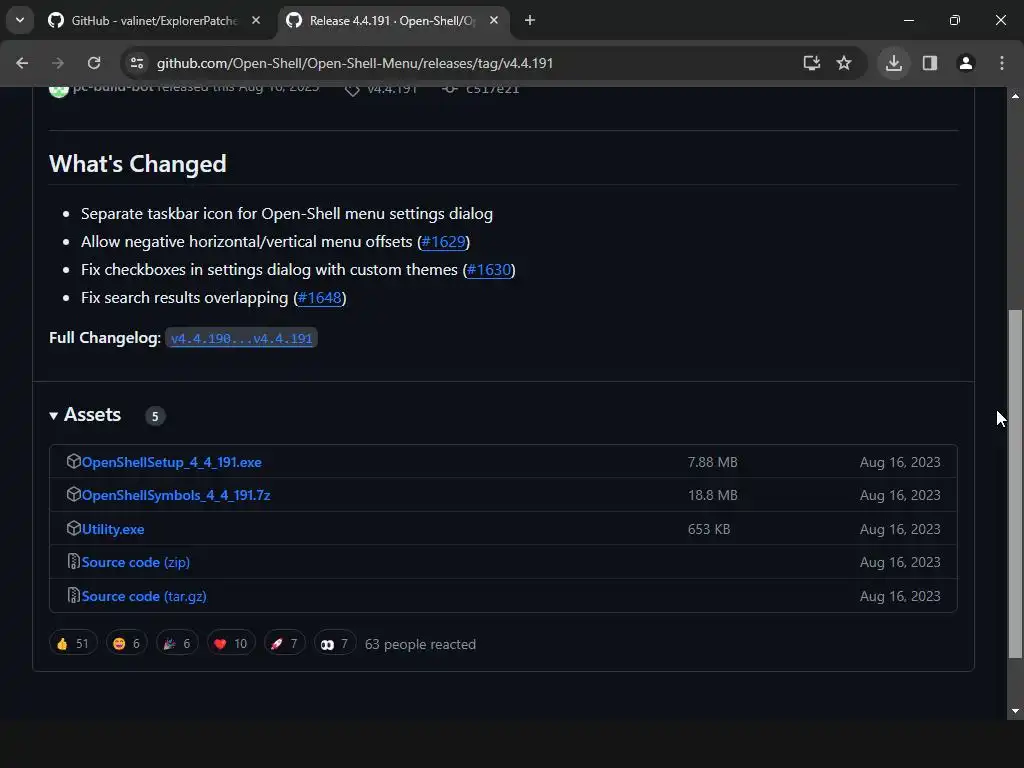Viewport: 1024px width, 768px height.
Task: Click zip file icon beside Source code (zip)
Action: pyautogui.click(x=73, y=561)
